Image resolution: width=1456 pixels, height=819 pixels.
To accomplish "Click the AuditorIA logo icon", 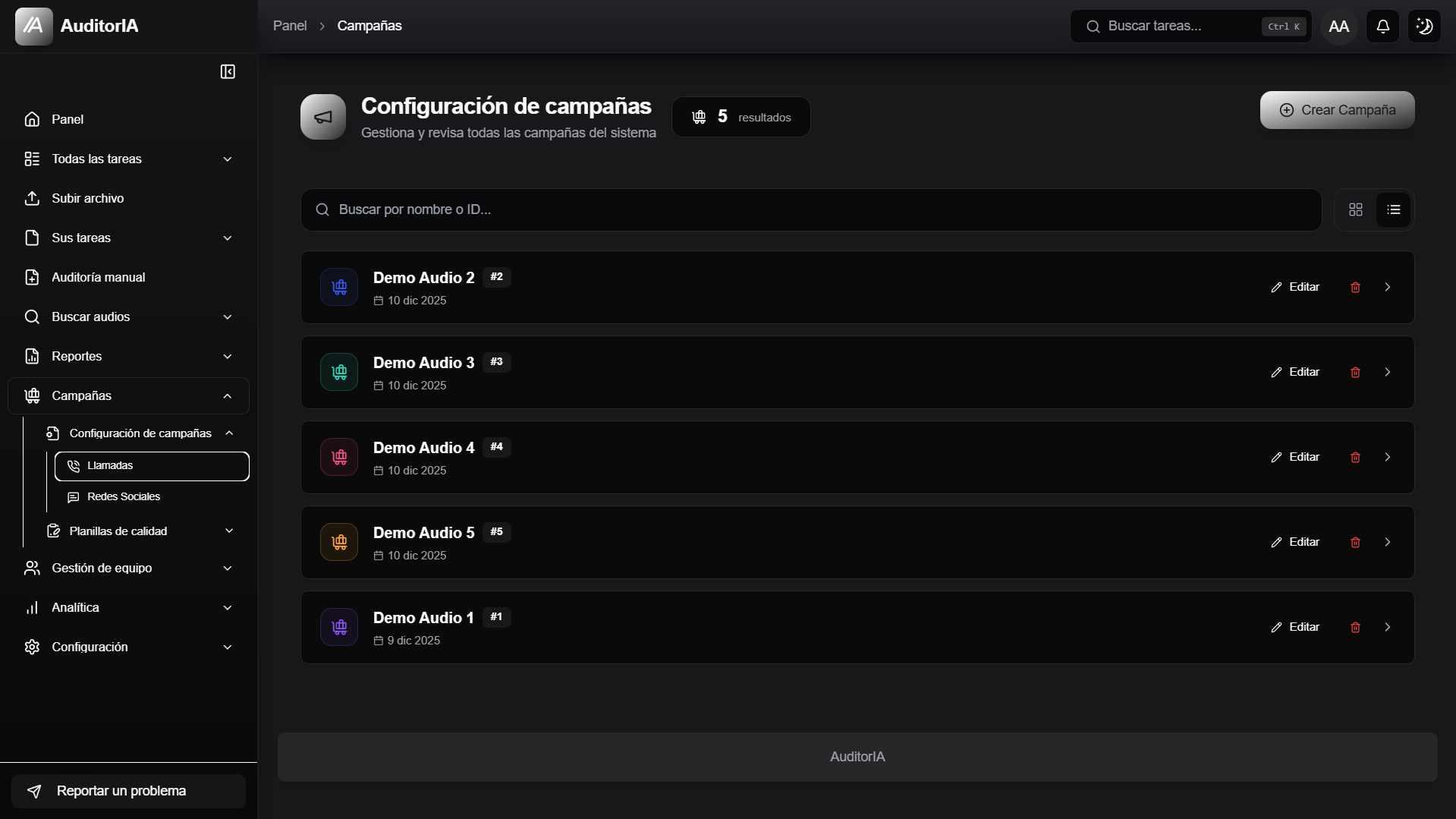I will pyautogui.click(x=33, y=26).
